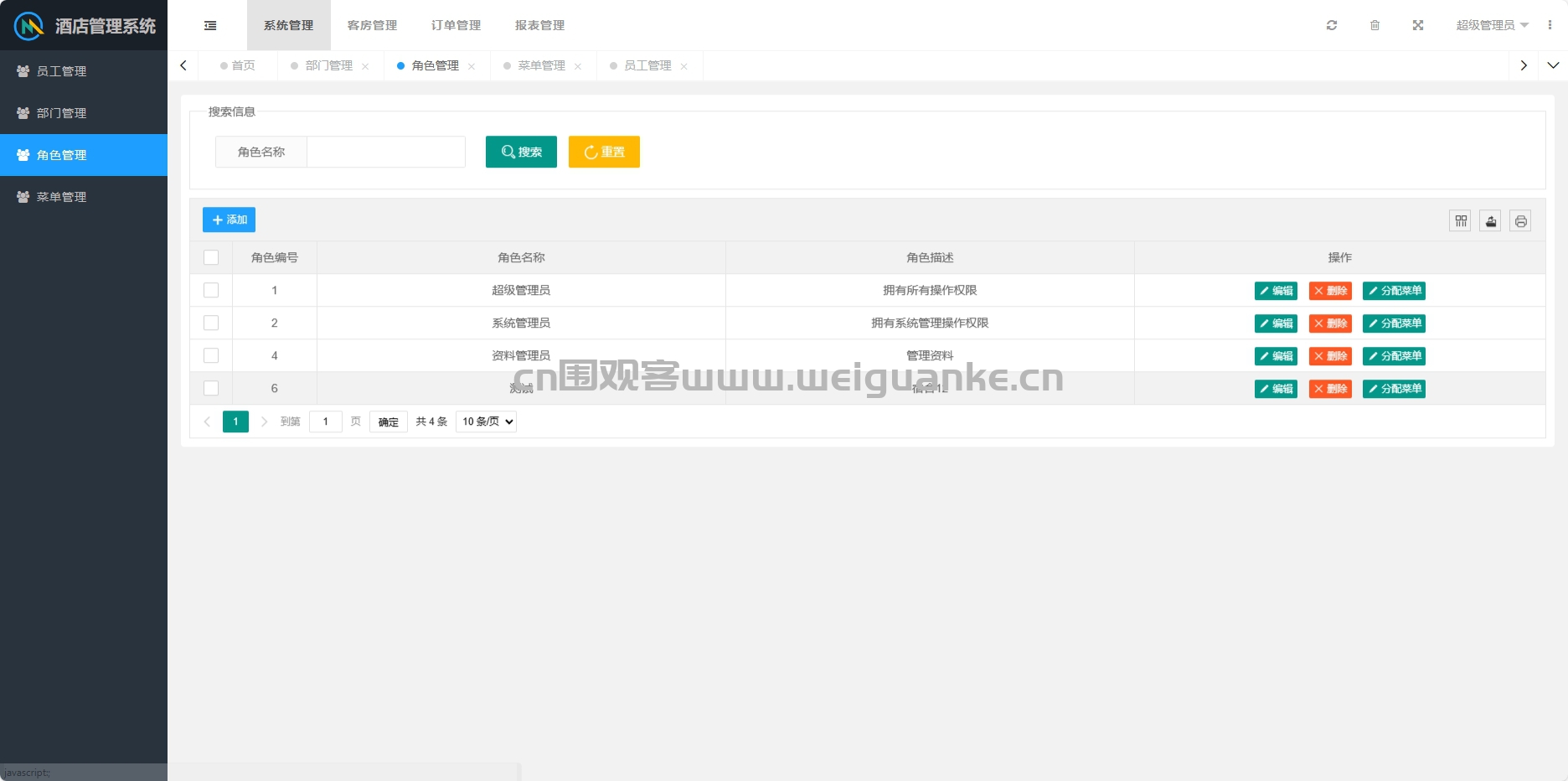Click the blue 添加 button

tap(229, 220)
